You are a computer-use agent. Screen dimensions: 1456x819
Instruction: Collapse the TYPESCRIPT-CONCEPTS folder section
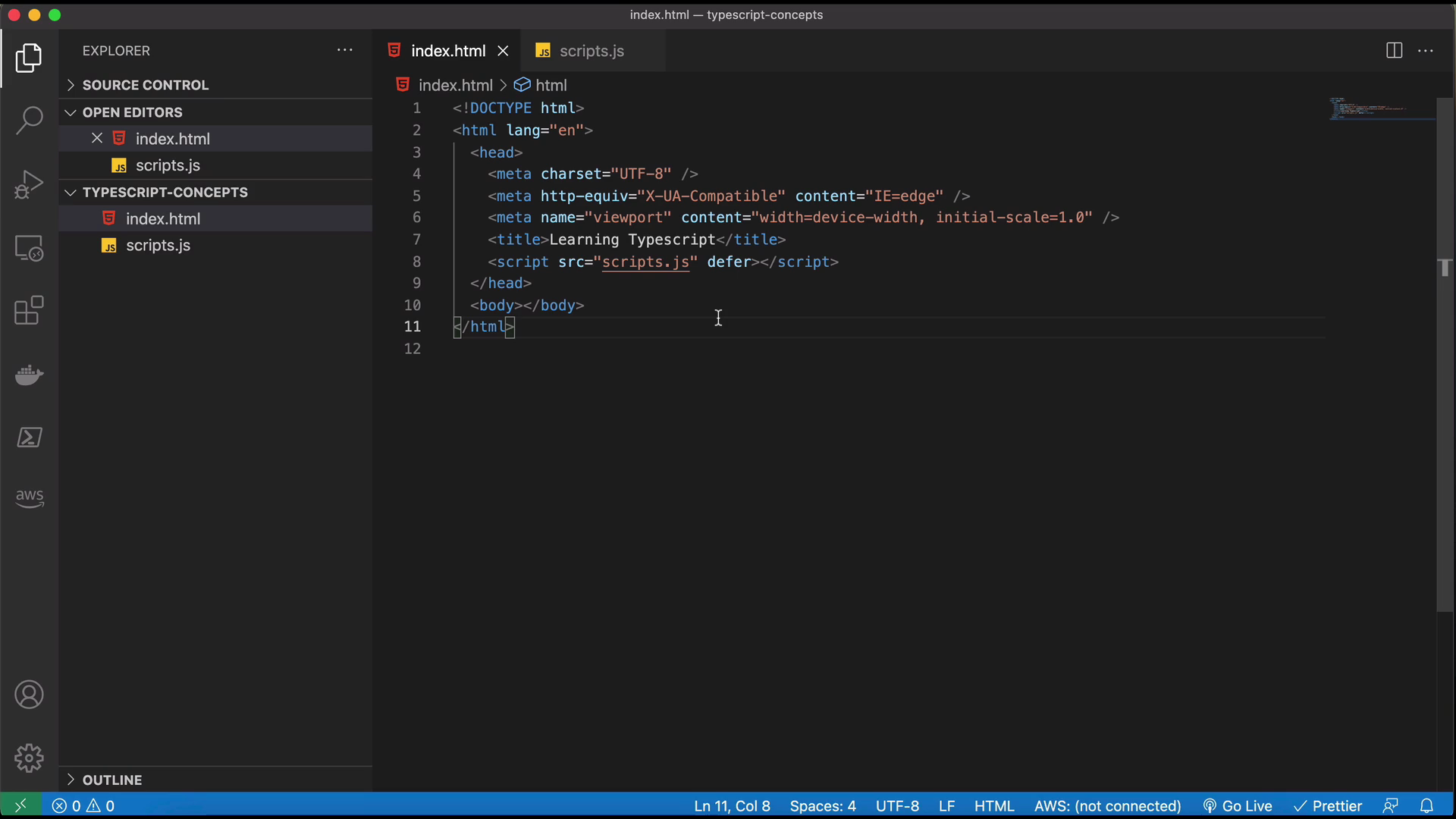click(215, 192)
